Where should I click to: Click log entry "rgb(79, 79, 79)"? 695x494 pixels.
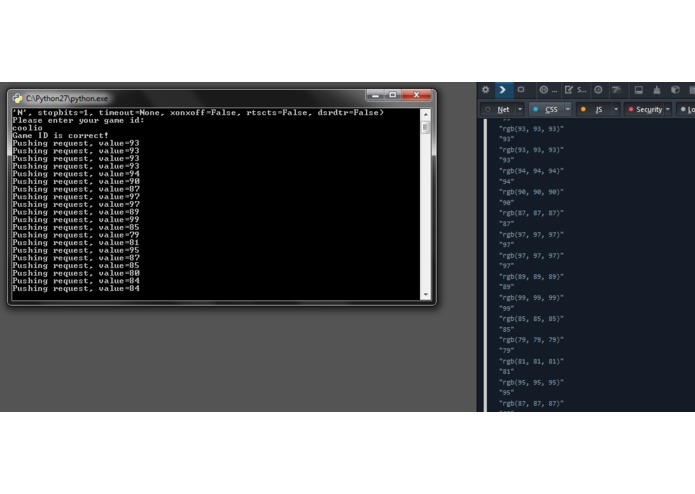(531, 340)
